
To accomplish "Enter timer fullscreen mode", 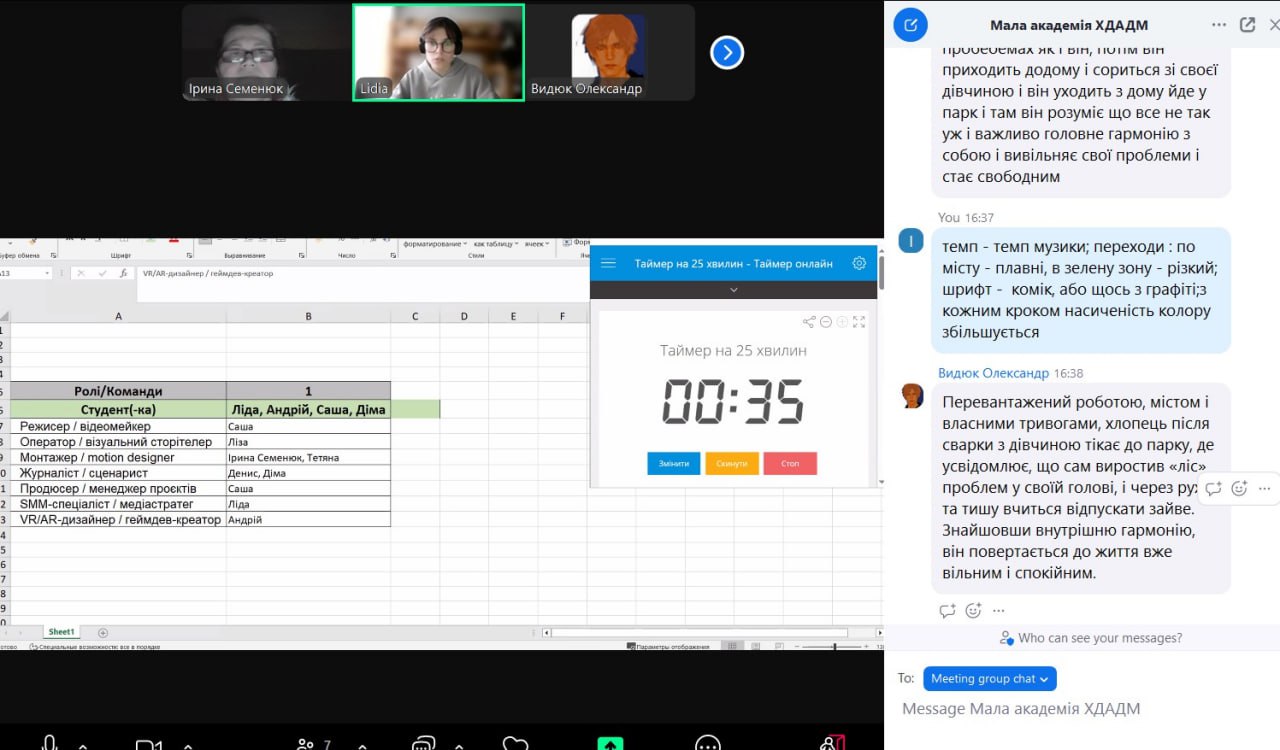I will tap(859, 322).
